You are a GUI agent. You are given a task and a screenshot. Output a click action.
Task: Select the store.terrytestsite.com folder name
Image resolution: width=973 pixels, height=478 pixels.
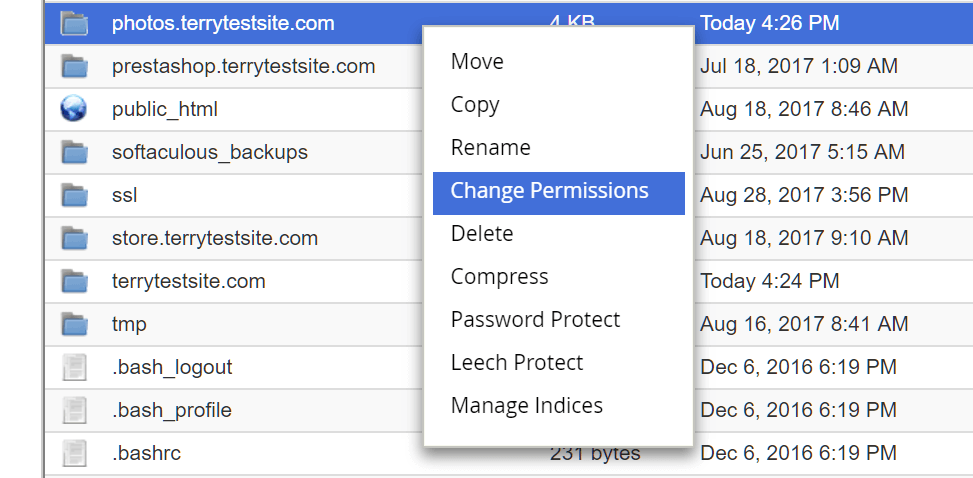click(215, 238)
